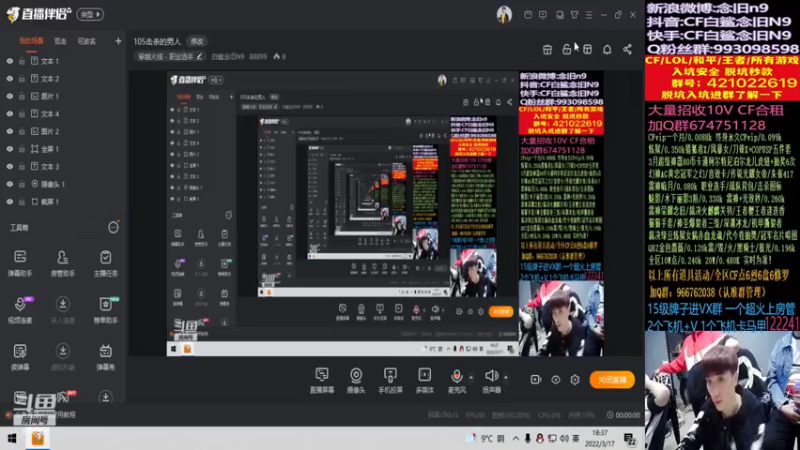Download the 虚拟形象 tool
The width and height of the screenshot is (800, 450).
[63, 356]
